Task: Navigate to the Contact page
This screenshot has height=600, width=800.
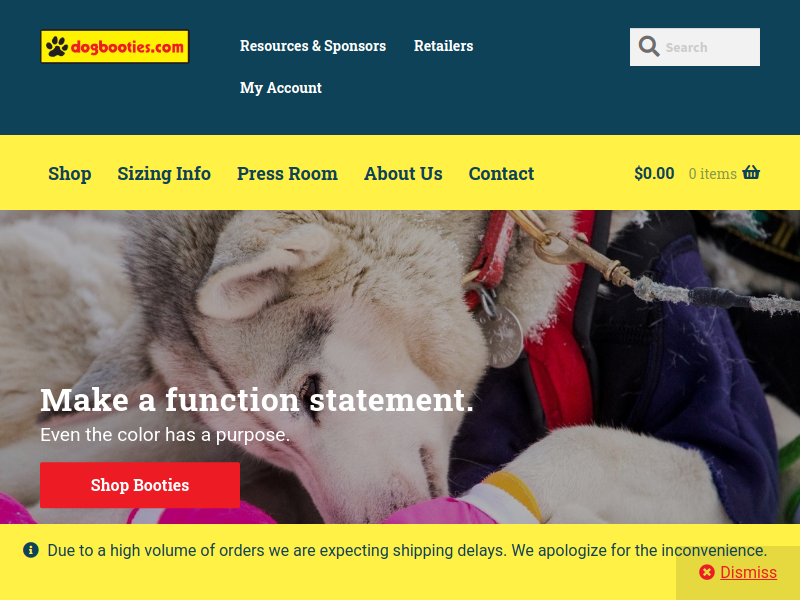Action: click(x=501, y=173)
